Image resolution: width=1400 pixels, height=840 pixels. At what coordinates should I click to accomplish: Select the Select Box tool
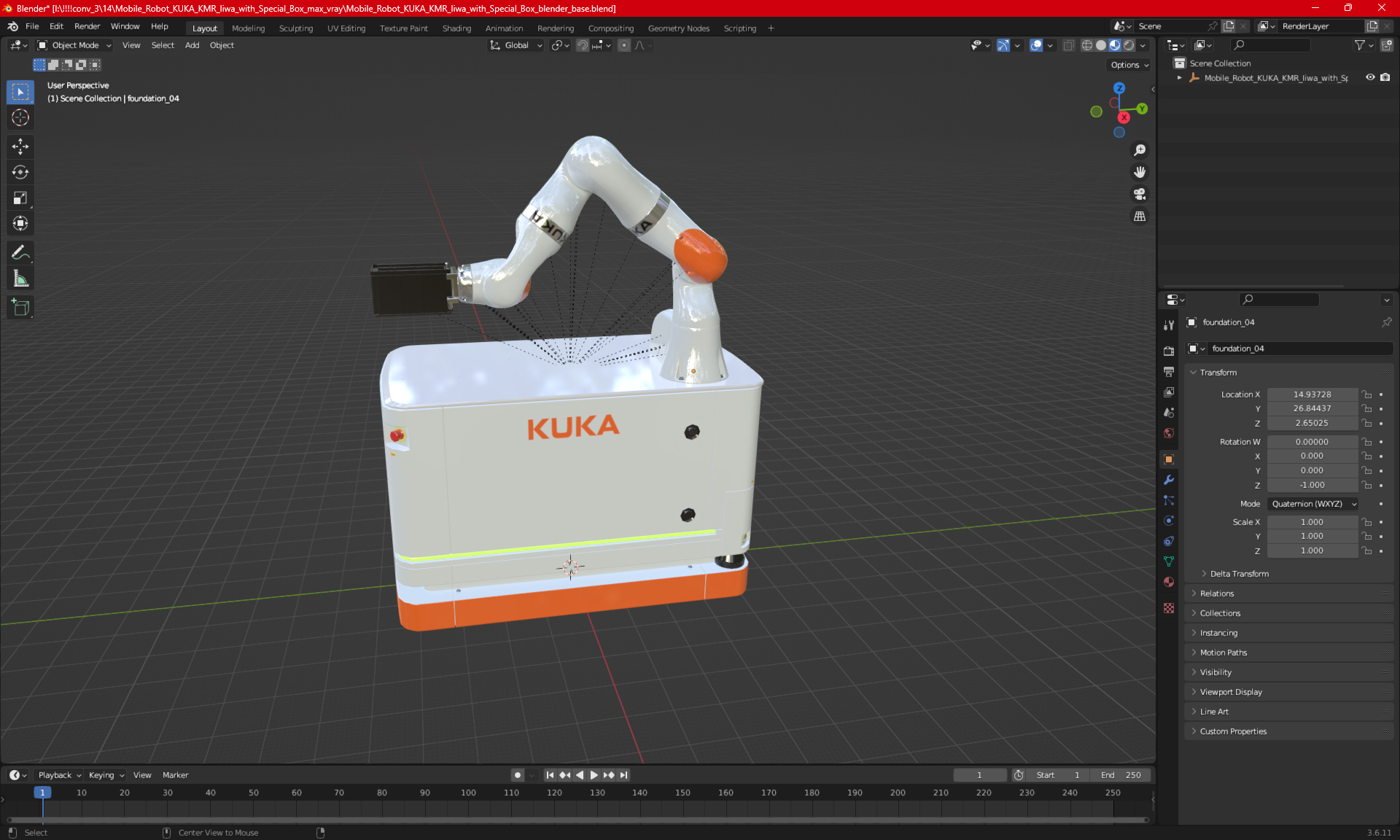[x=20, y=92]
